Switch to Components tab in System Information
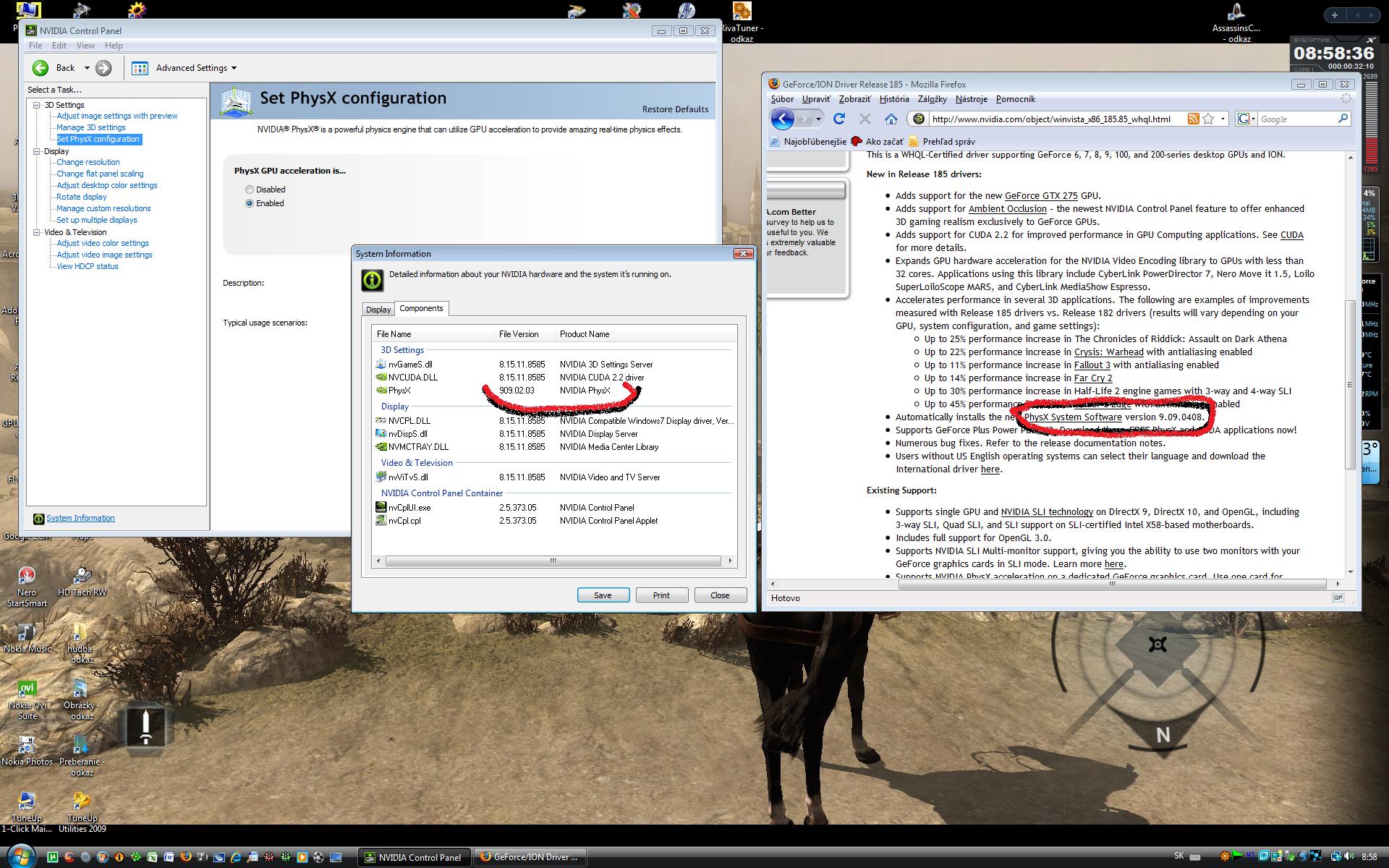The image size is (1389, 868). (421, 308)
